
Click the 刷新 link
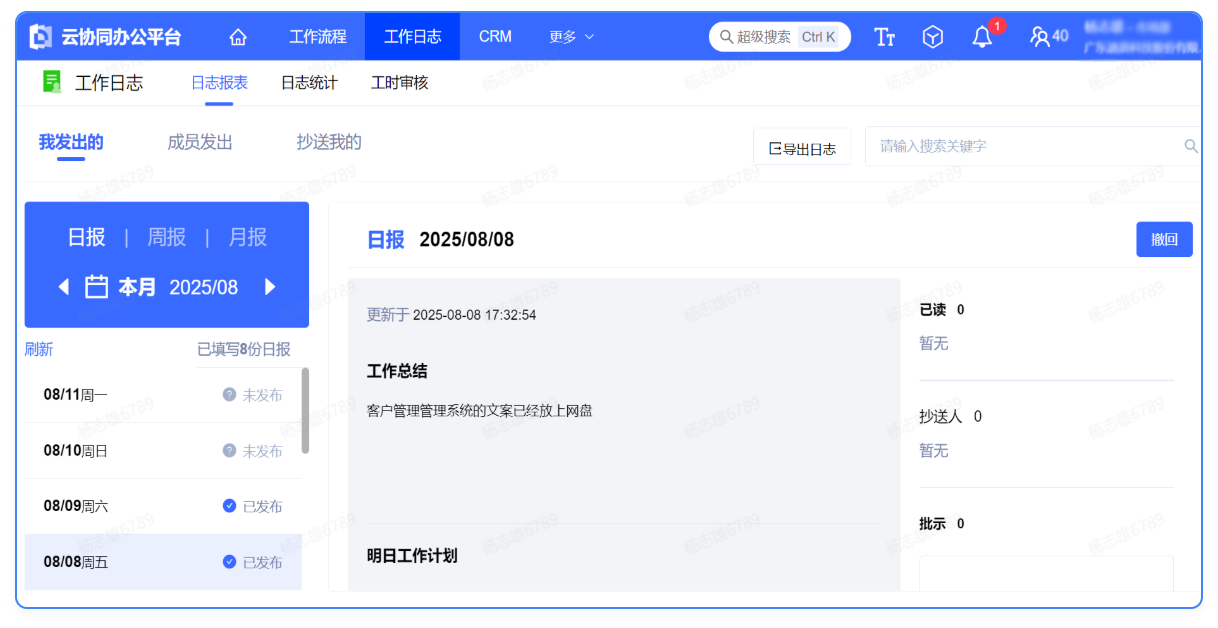click(39, 349)
